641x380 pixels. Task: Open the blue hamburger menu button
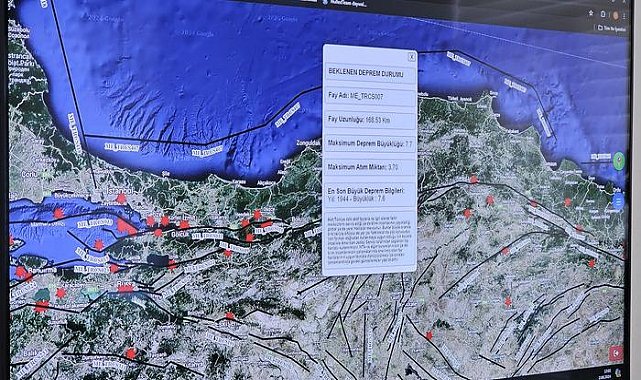619,201
